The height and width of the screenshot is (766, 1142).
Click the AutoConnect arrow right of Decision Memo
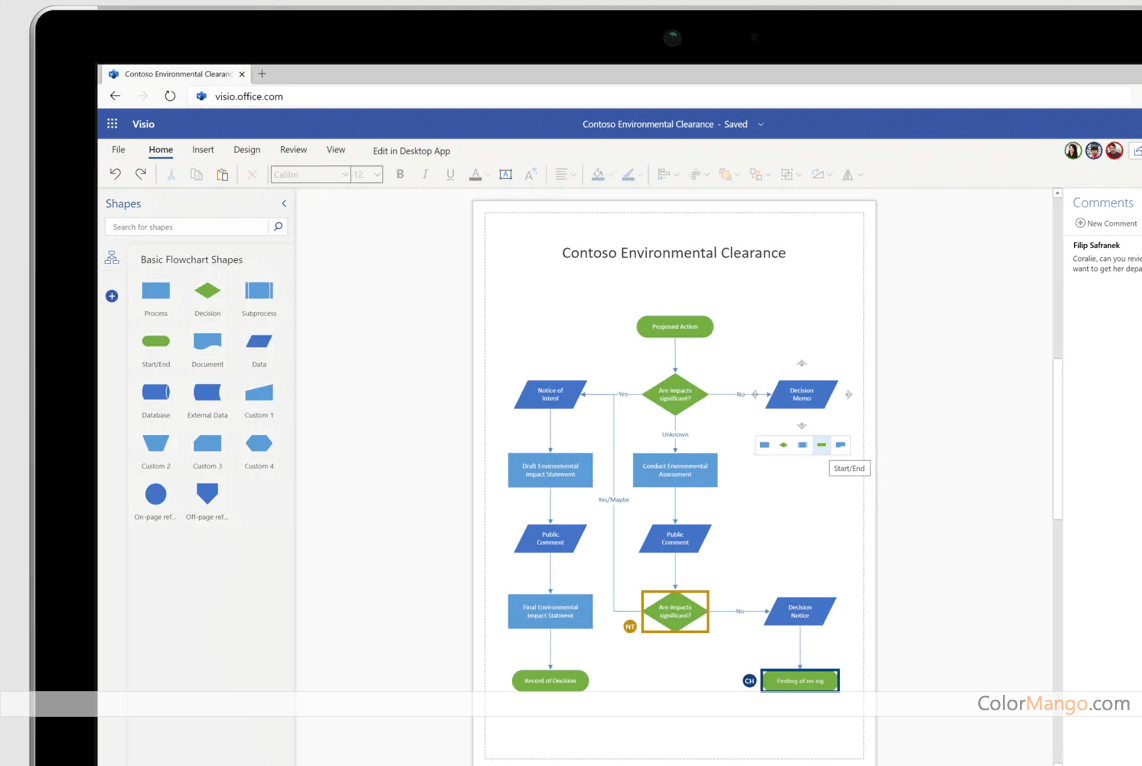(x=848, y=395)
